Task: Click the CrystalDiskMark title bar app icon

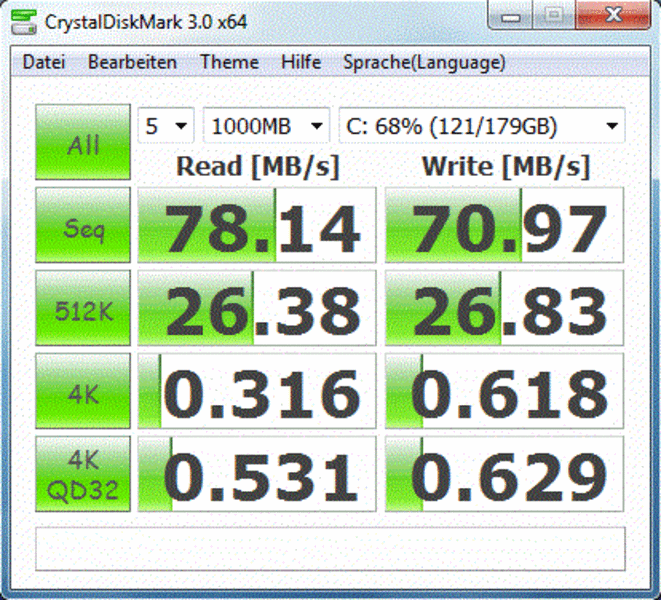Action: (x=24, y=21)
